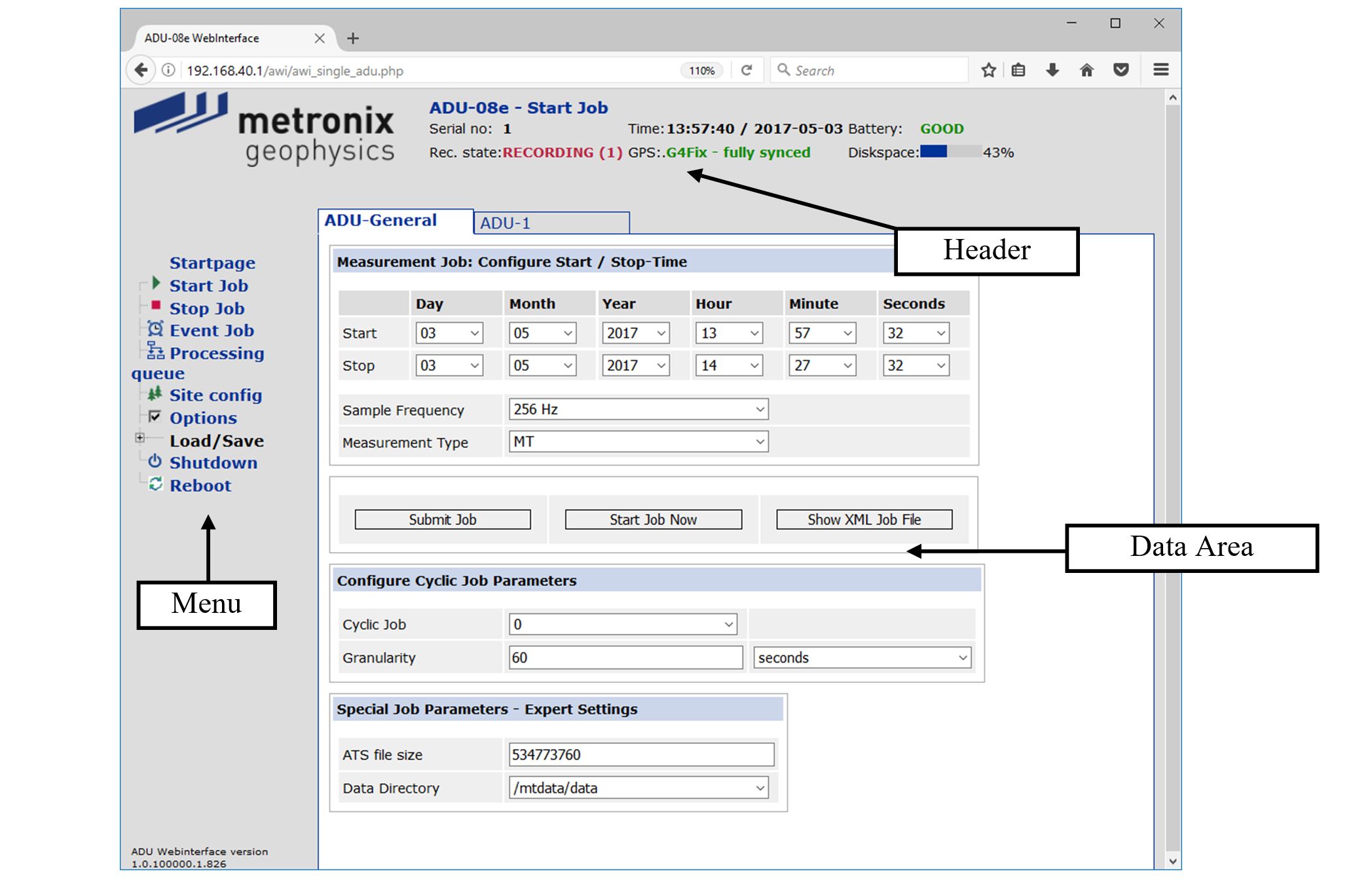
Task: Click the Granularity value field
Action: [626, 658]
